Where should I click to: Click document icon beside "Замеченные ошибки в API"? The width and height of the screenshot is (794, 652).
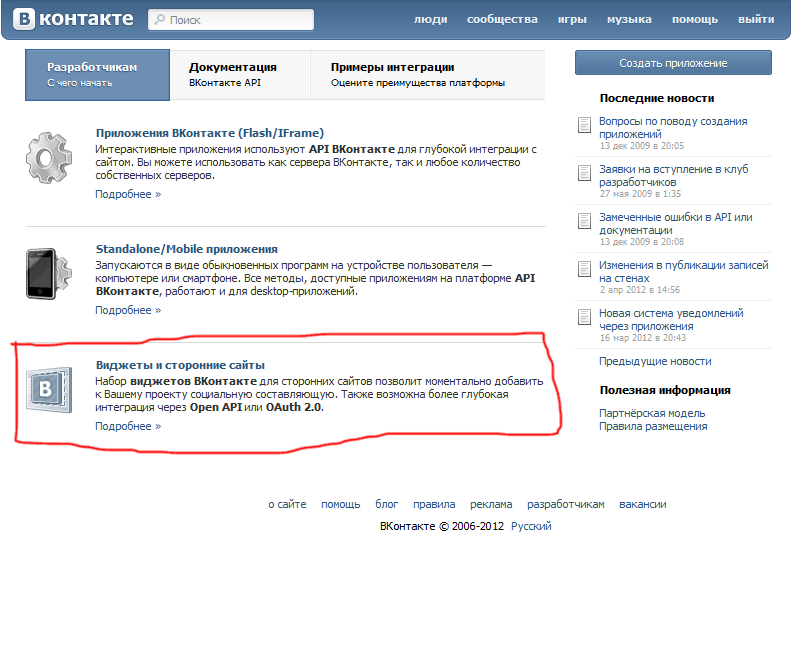pyautogui.click(x=584, y=221)
